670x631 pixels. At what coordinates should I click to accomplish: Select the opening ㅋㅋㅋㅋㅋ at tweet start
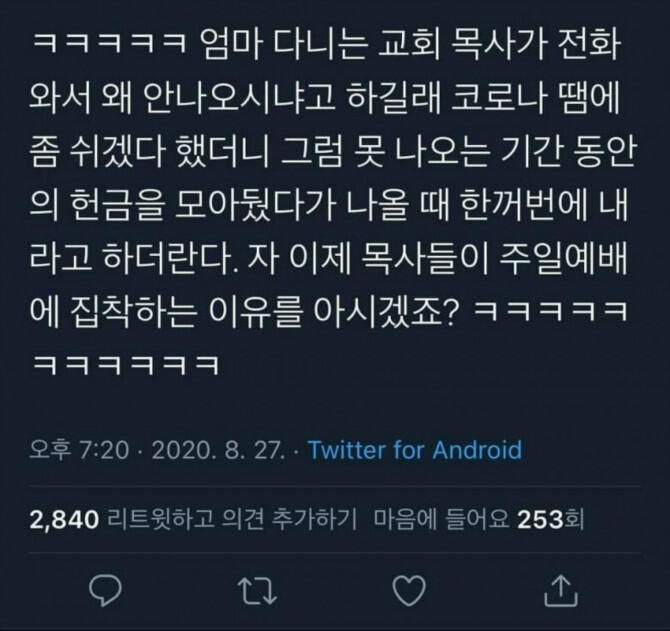click(x=110, y=44)
